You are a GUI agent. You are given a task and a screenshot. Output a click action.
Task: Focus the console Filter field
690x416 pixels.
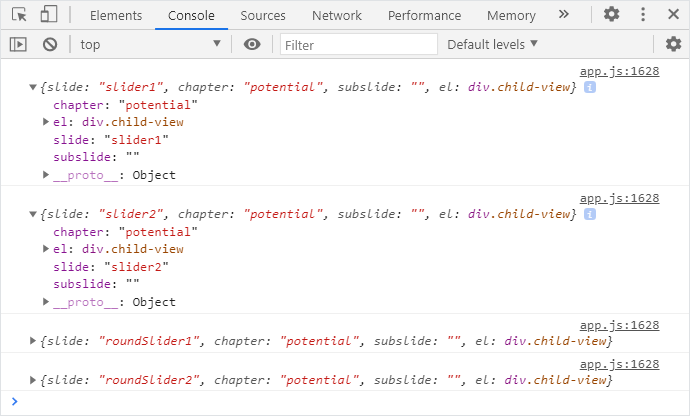tap(358, 45)
